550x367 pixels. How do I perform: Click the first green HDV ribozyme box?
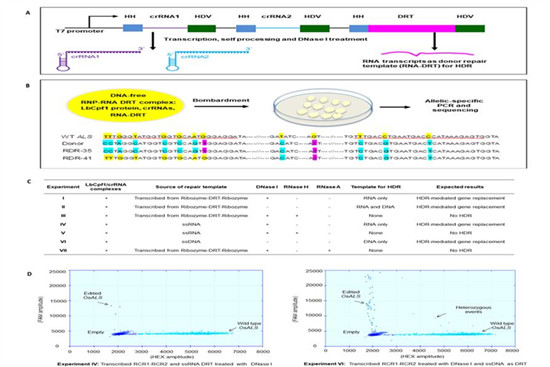(x=202, y=28)
